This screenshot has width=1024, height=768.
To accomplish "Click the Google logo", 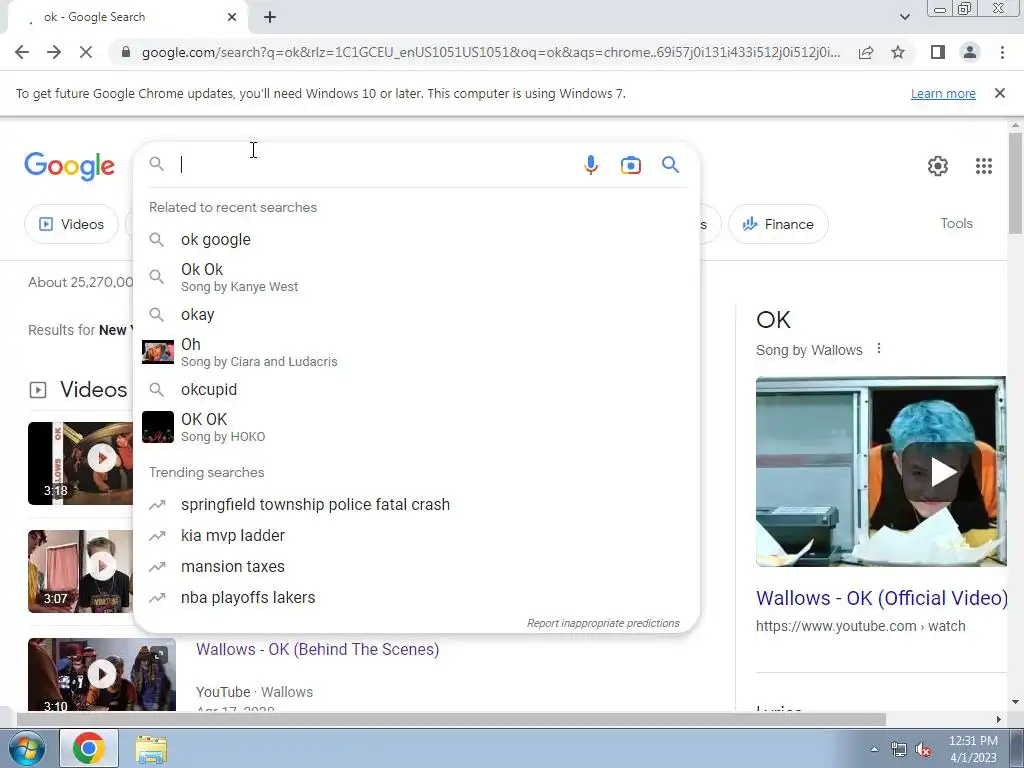I will pos(70,166).
